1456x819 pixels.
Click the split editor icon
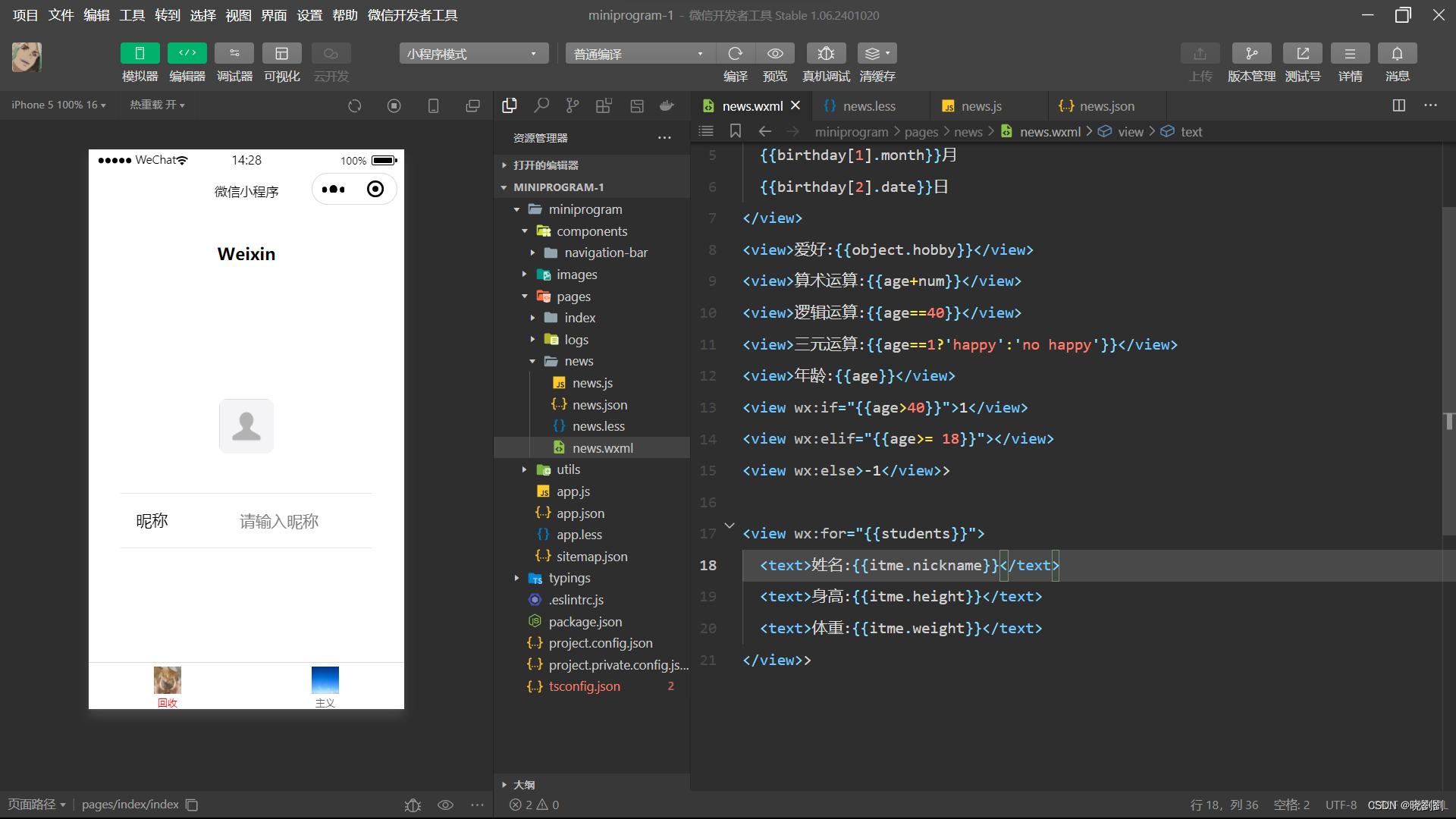(1398, 105)
